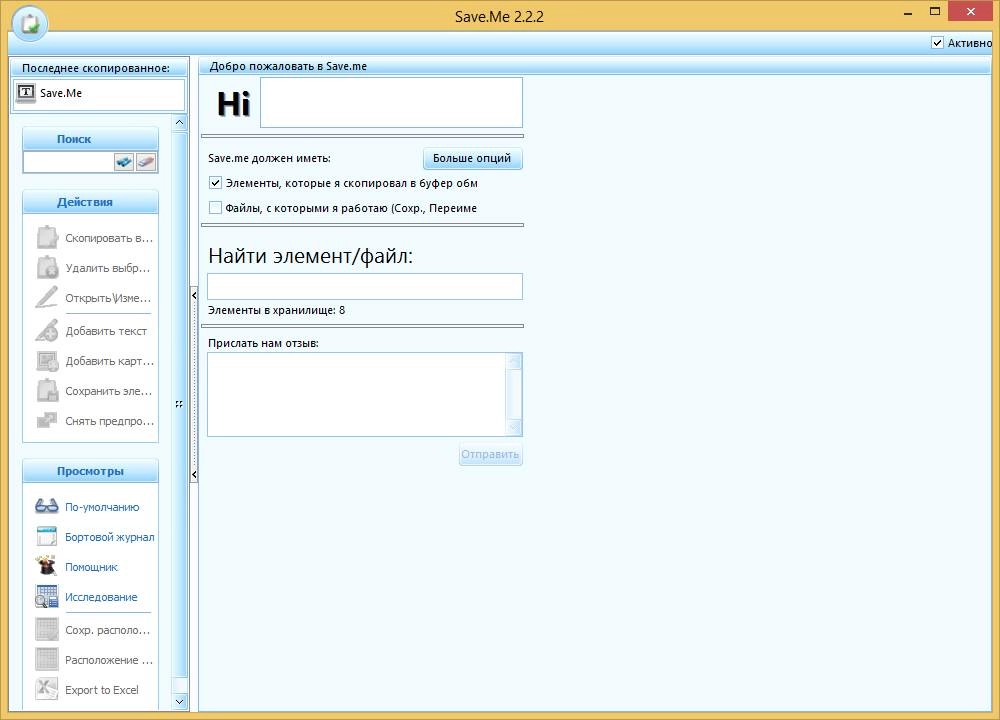Collapse sidebar using lower splitter arrow
The image size is (1000, 720).
coord(194,474)
